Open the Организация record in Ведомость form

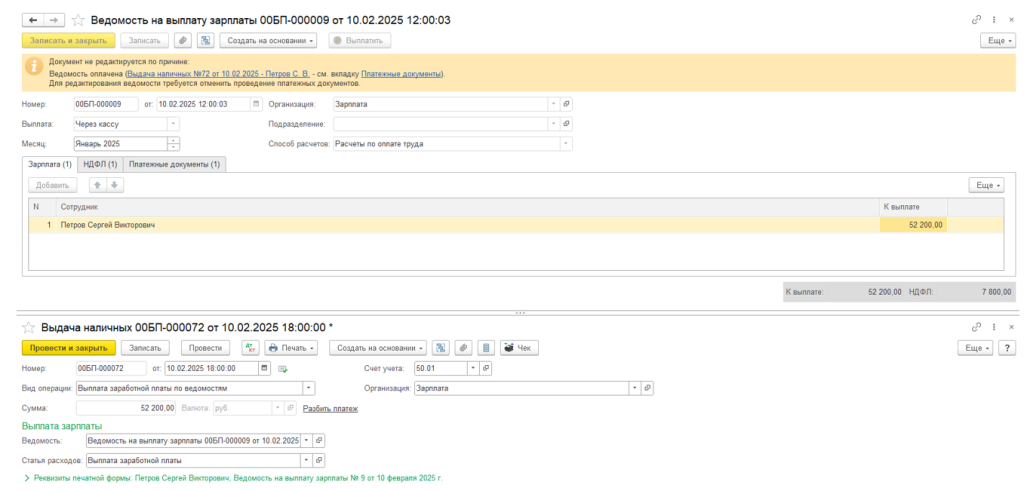[566, 104]
